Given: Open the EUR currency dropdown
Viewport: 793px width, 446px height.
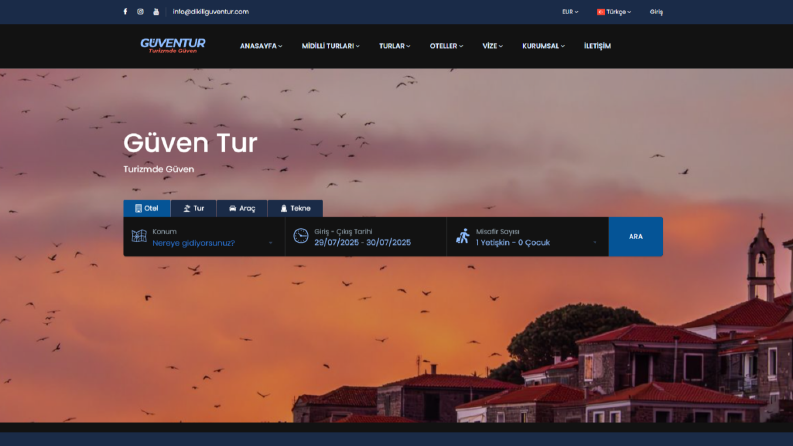Looking at the screenshot, I should [570, 12].
